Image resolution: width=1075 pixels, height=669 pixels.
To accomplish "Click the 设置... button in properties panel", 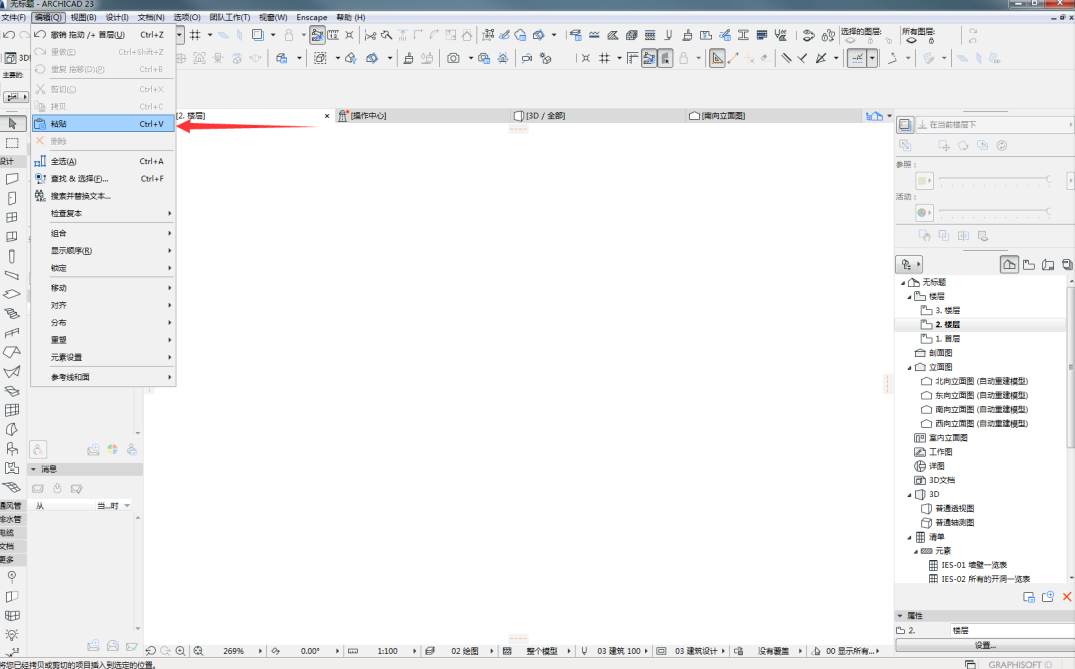I will tap(985, 645).
